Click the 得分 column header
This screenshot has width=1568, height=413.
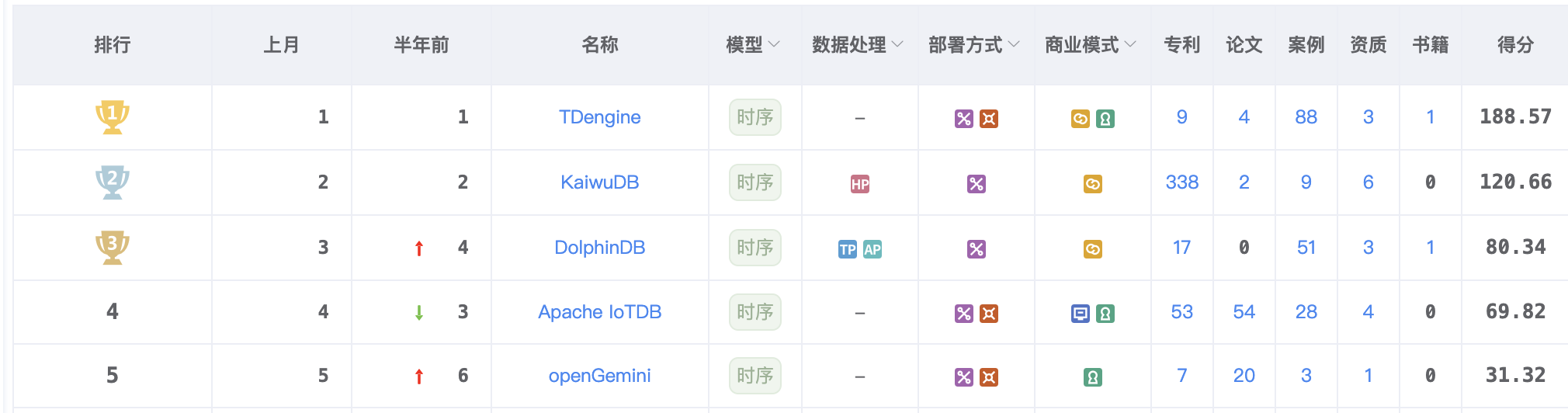tap(1515, 45)
